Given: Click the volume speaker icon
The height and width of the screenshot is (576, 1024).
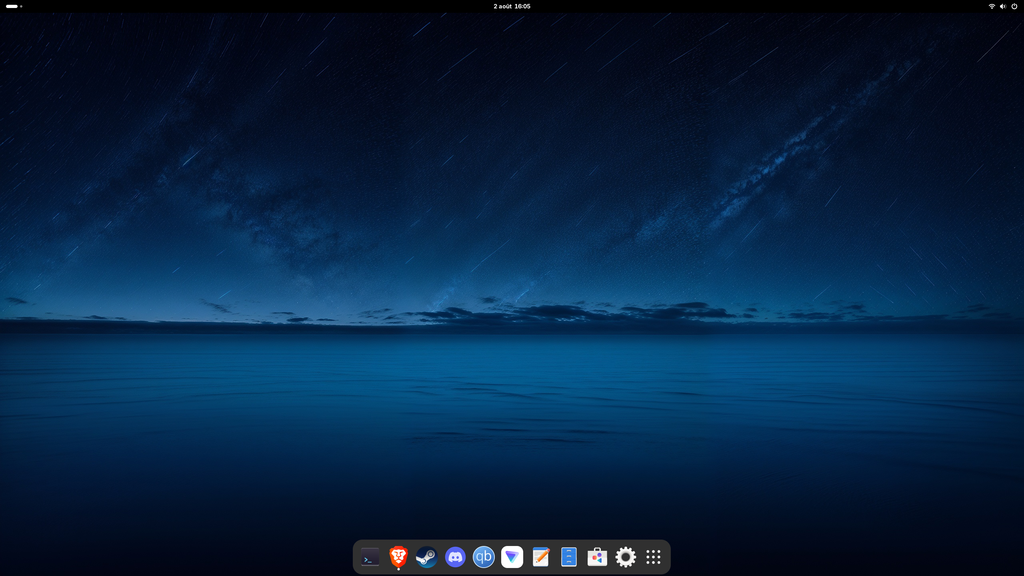Looking at the screenshot, I should pos(1003,6).
